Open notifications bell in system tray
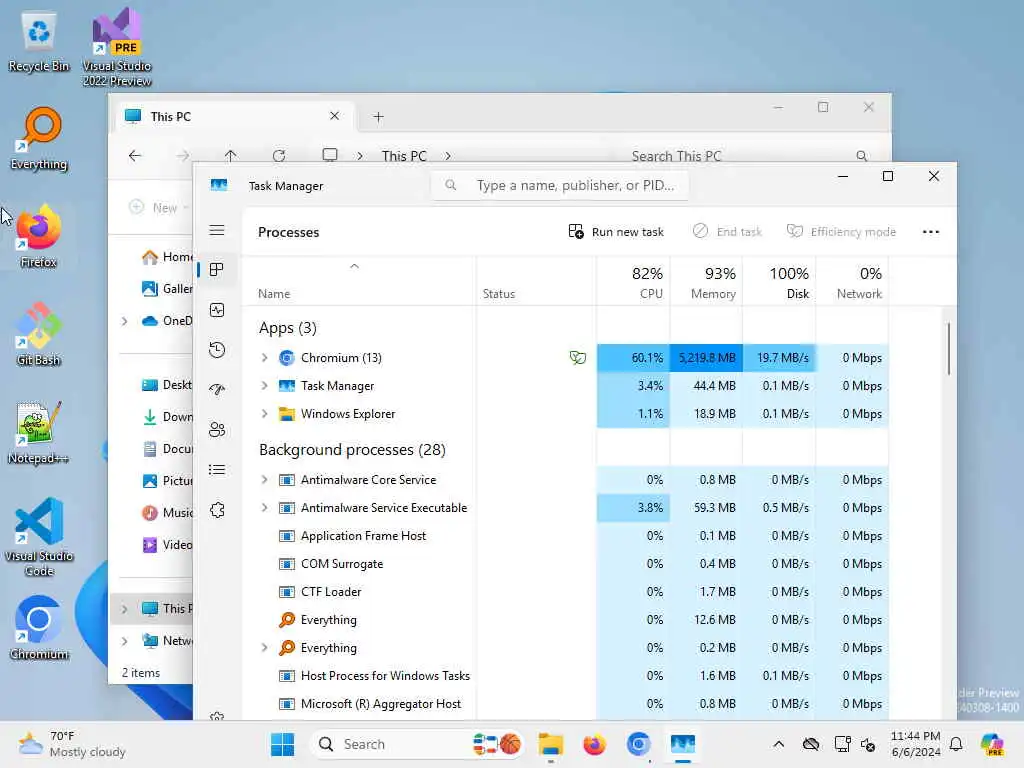This screenshot has height=768, width=1024. tap(956, 744)
